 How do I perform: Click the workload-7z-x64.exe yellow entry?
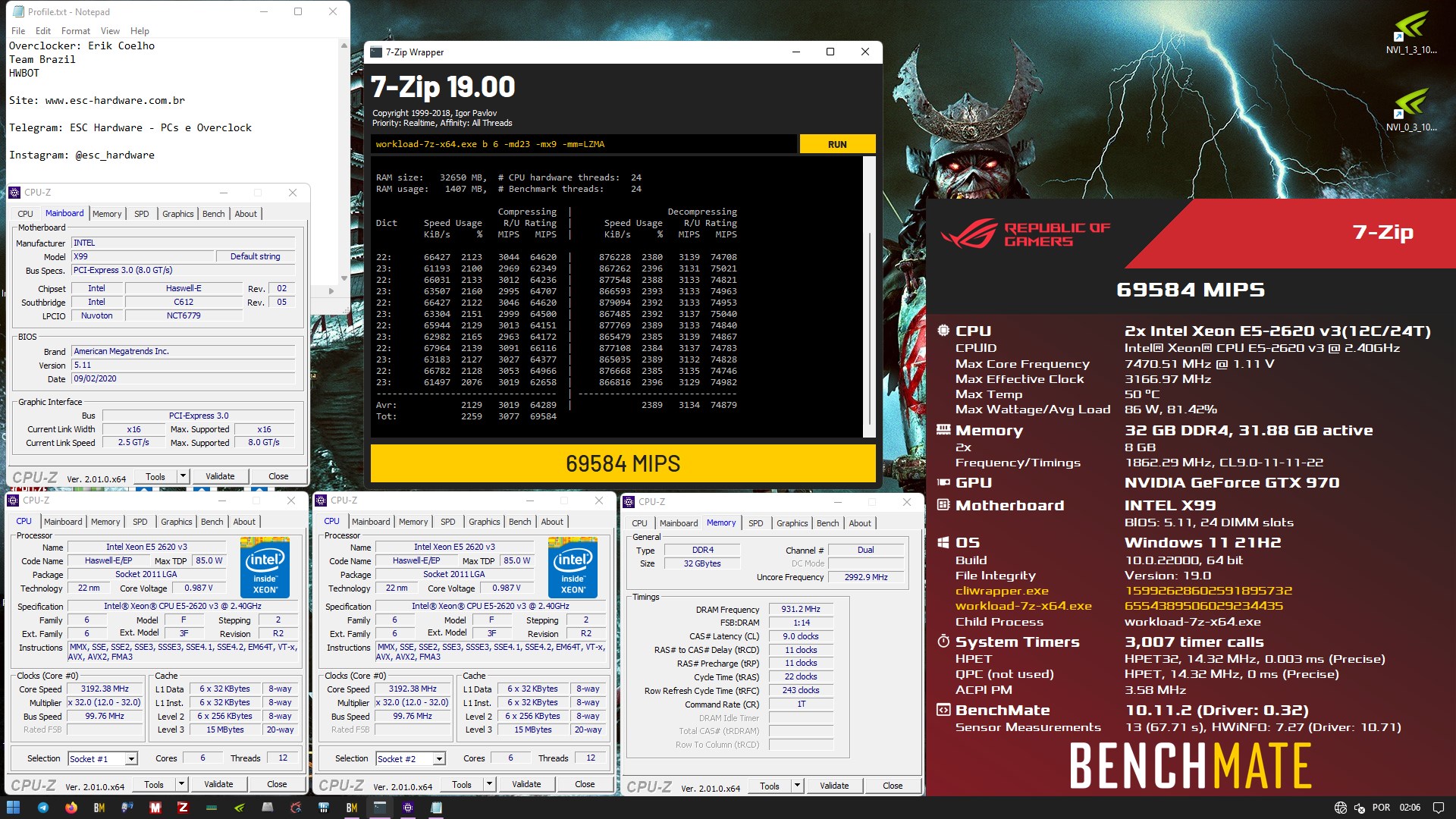(1024, 606)
